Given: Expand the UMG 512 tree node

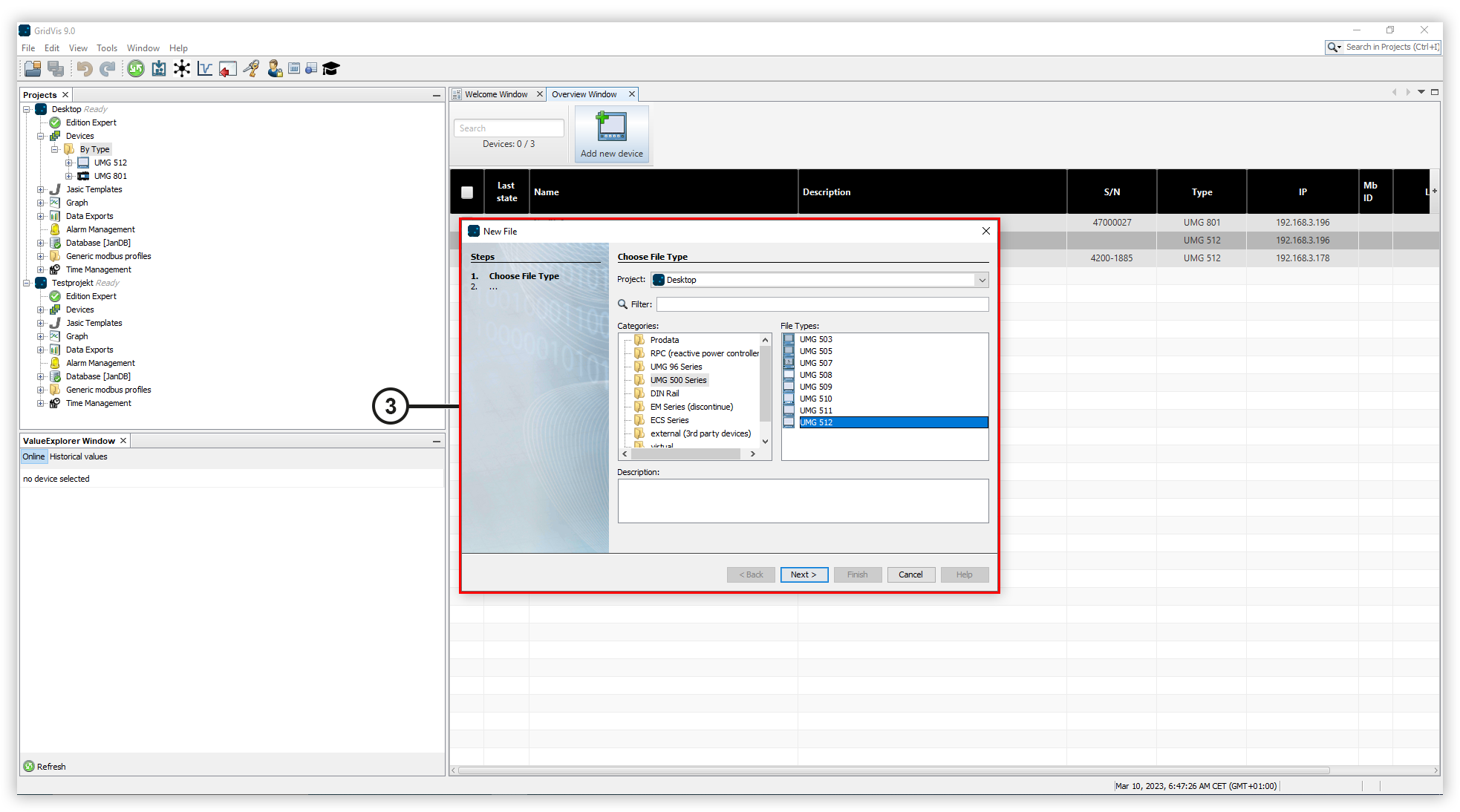Looking at the screenshot, I should tap(68, 163).
